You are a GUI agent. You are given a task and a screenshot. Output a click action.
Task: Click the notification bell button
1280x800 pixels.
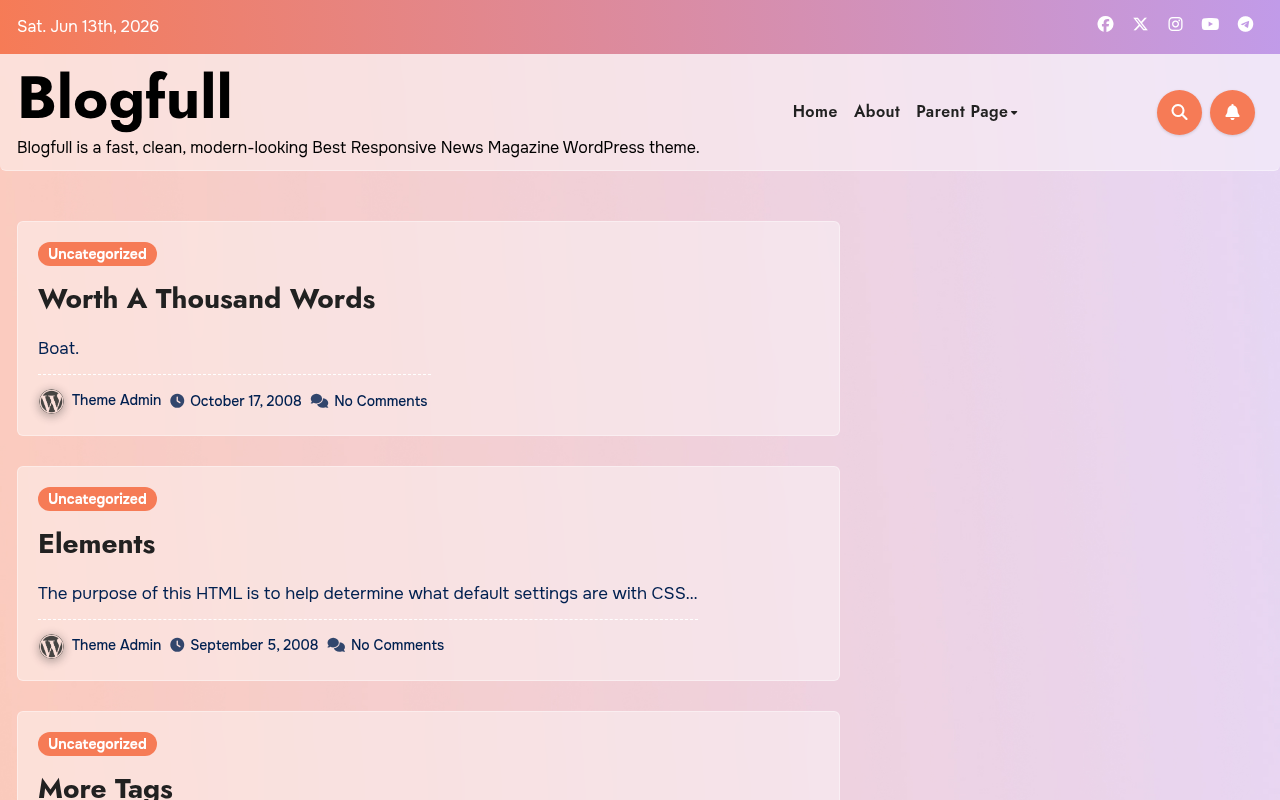click(x=1232, y=112)
